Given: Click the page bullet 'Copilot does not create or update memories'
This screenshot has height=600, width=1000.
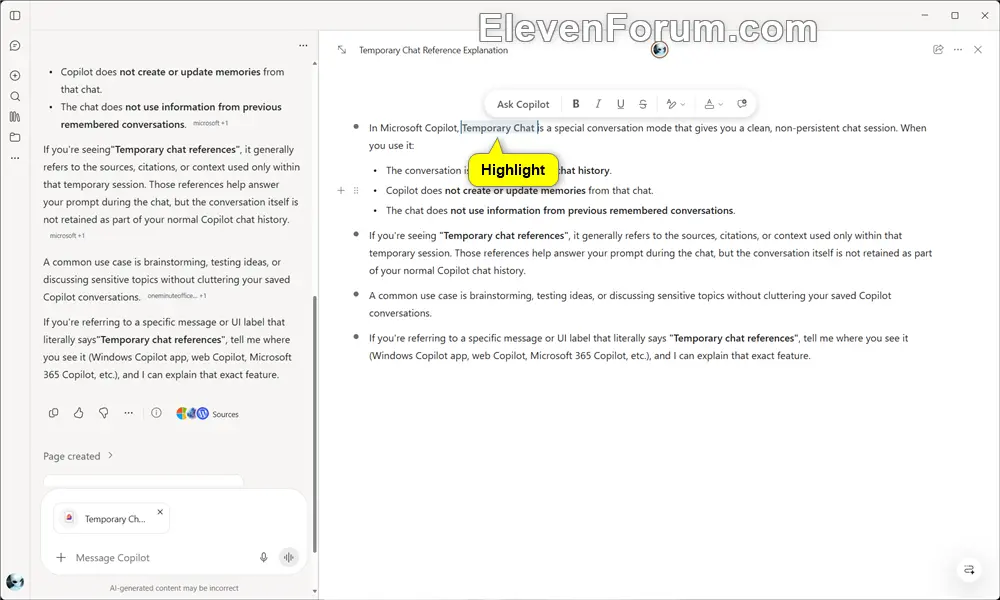Looking at the screenshot, I should 519,190.
